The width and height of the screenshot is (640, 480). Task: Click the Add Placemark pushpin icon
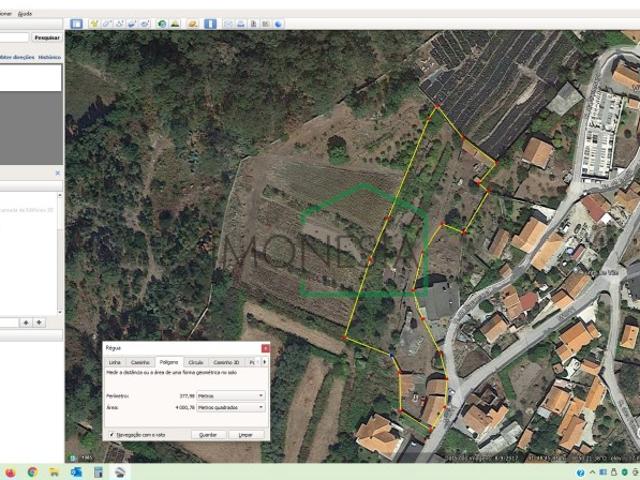click(x=94, y=23)
